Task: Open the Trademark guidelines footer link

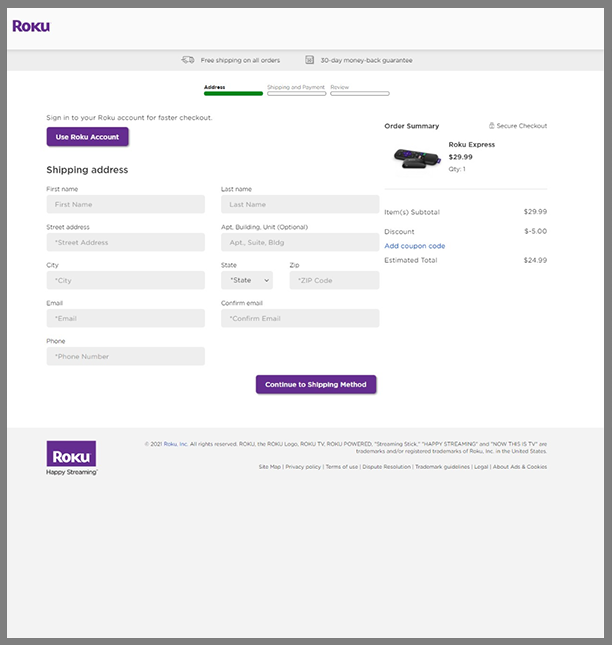Action: click(443, 467)
